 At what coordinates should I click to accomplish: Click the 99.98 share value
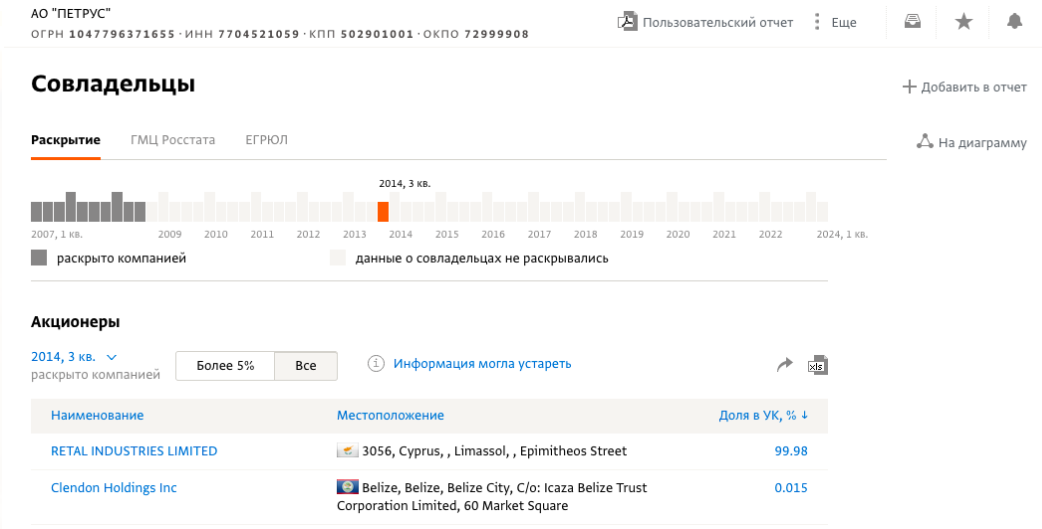coord(791,451)
